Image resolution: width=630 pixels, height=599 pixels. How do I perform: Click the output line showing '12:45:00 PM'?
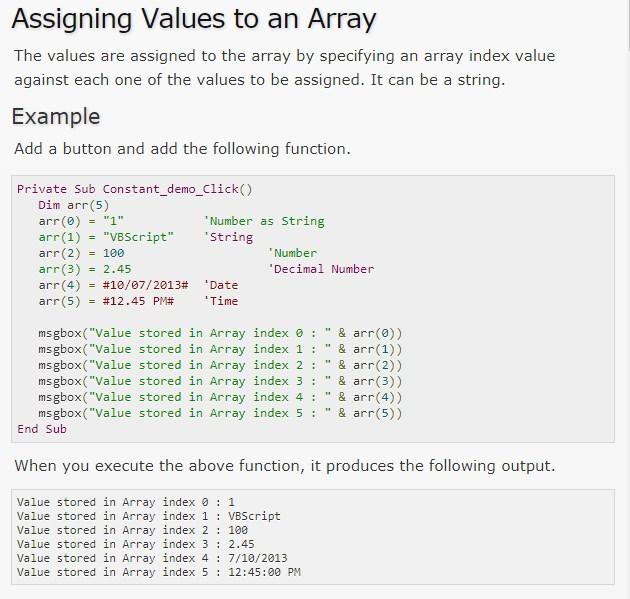159,572
